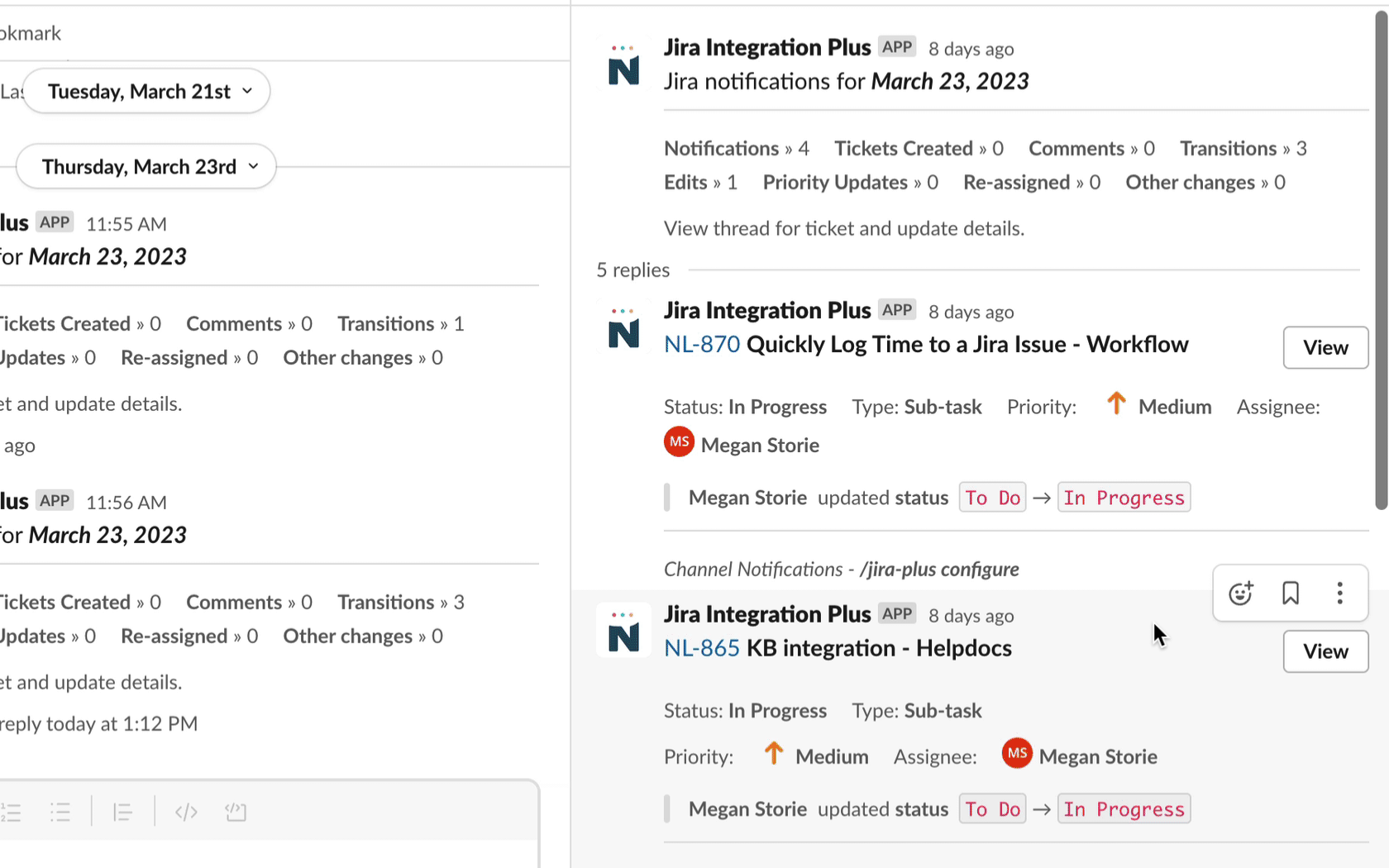This screenshot has width=1389, height=868.
Task: Click 'Quickly Log Time to a Jira Issue - Workflow' title
Action: click(967, 344)
